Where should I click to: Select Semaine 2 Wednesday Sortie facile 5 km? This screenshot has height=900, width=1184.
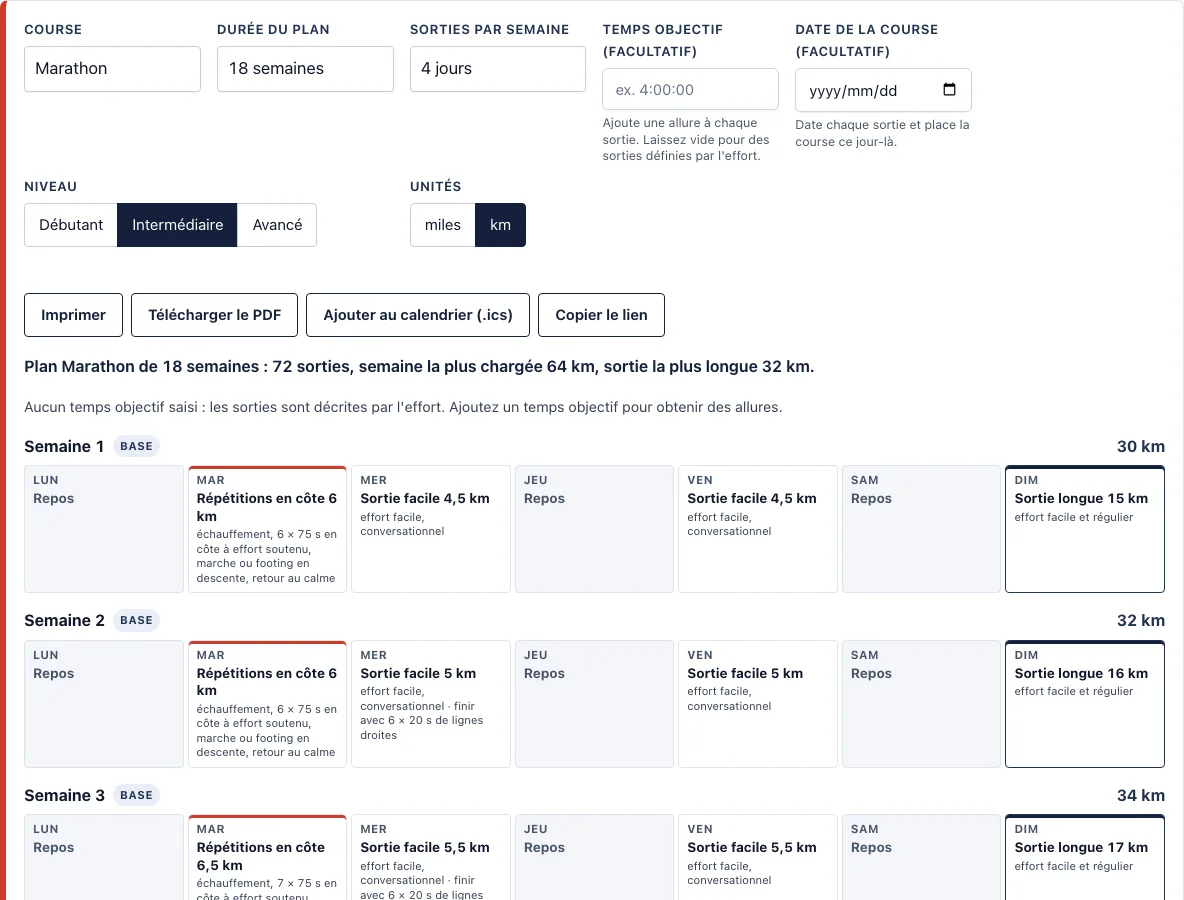(431, 704)
